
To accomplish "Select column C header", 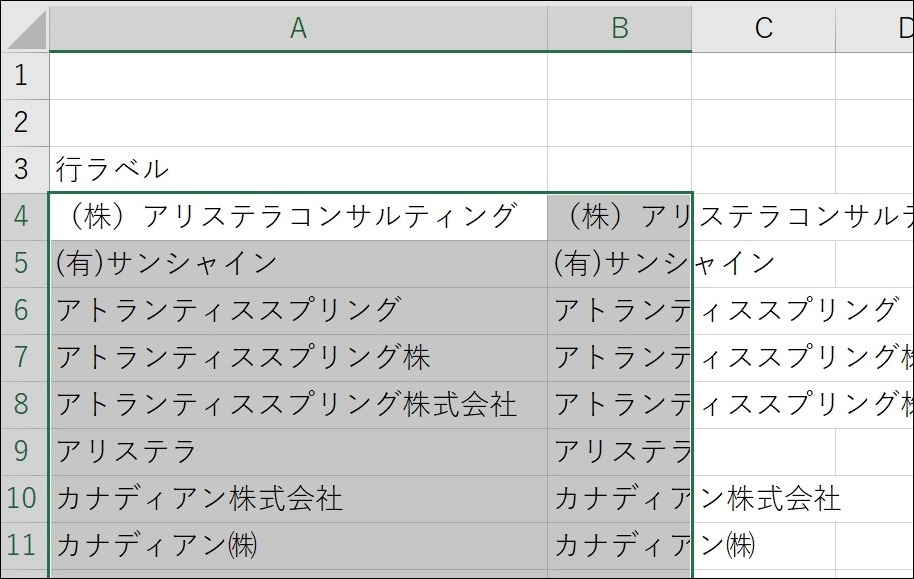I will pos(764,28).
